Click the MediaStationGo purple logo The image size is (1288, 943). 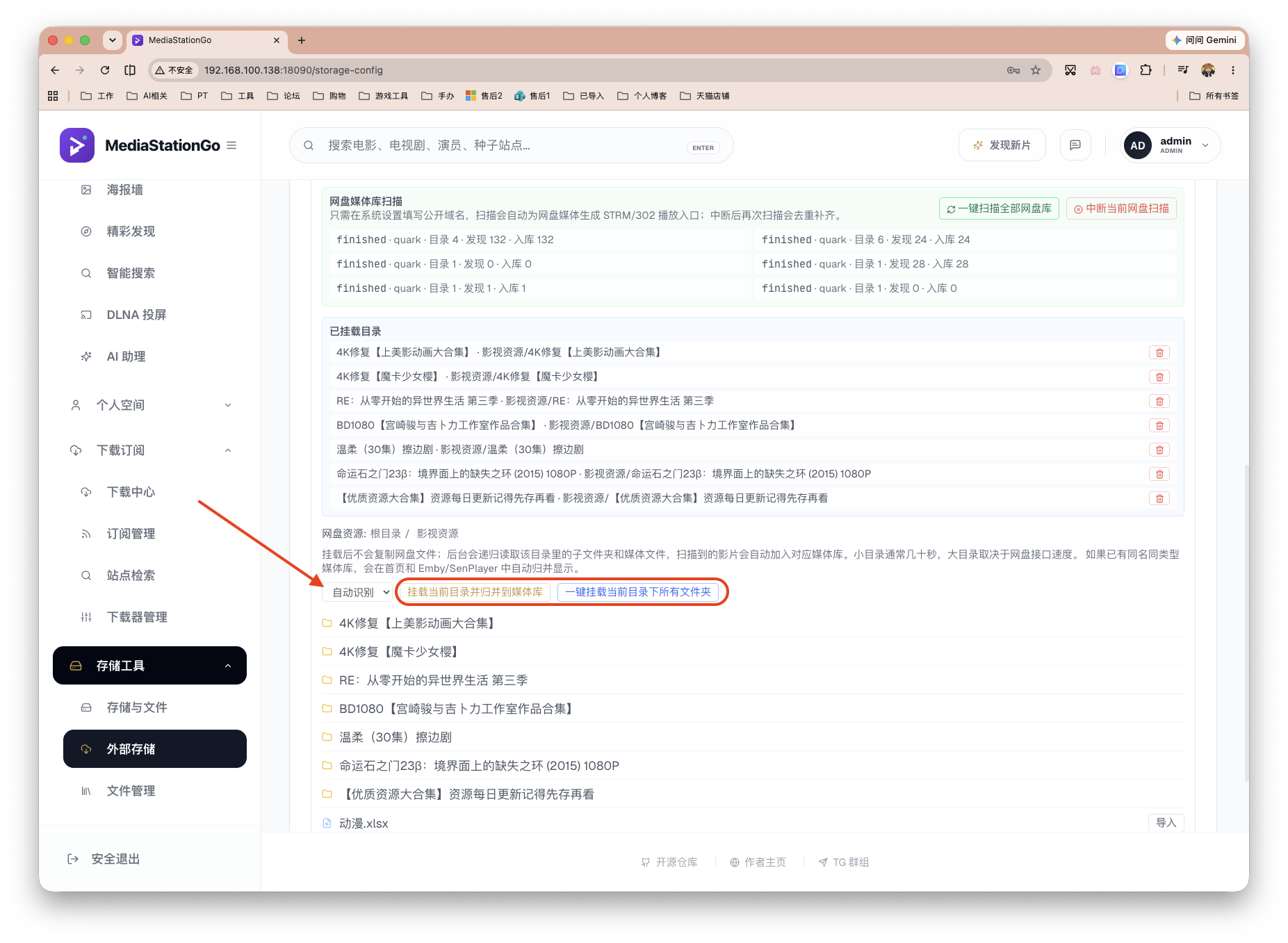pos(77,145)
